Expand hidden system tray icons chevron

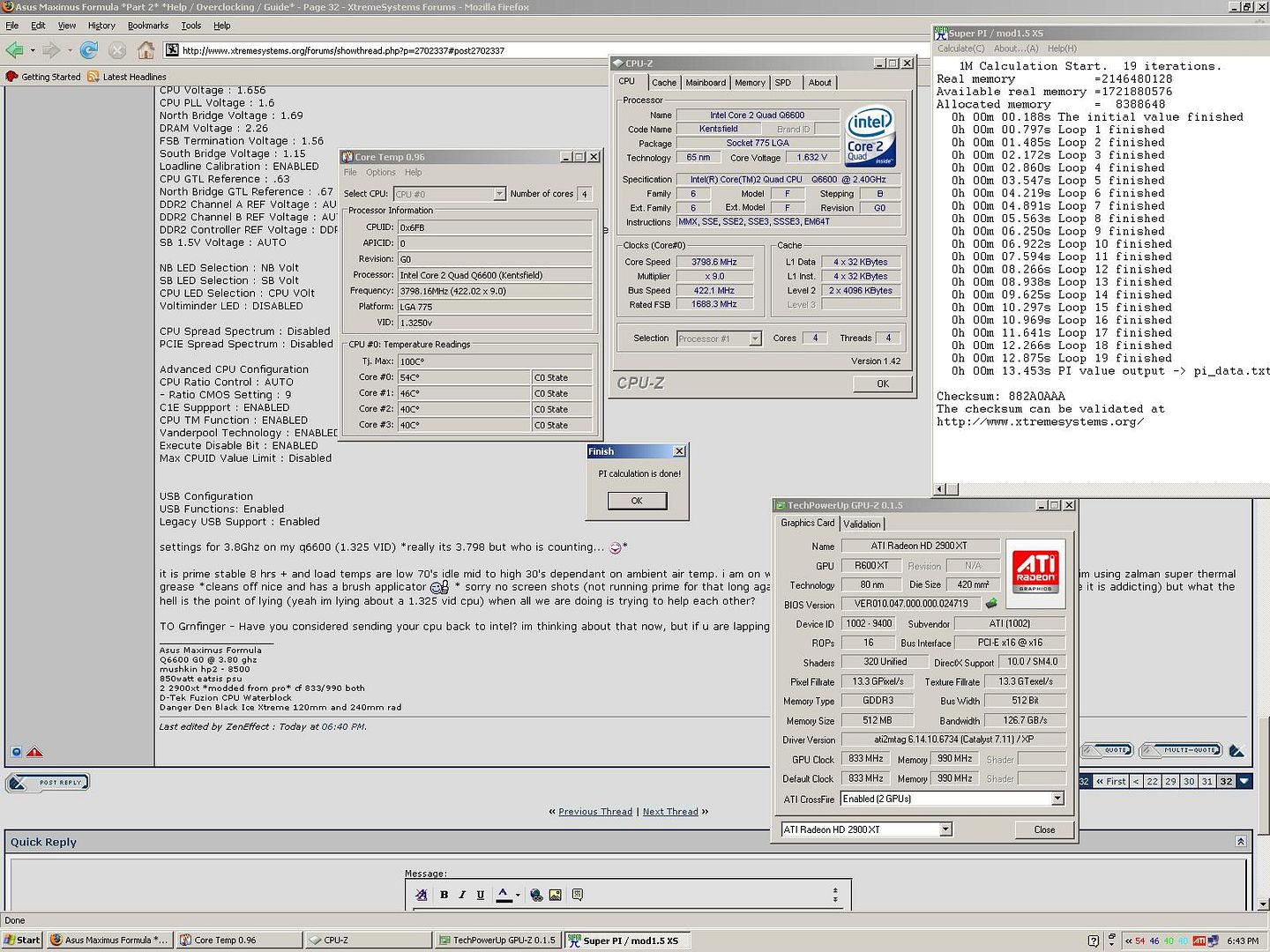(1128, 941)
